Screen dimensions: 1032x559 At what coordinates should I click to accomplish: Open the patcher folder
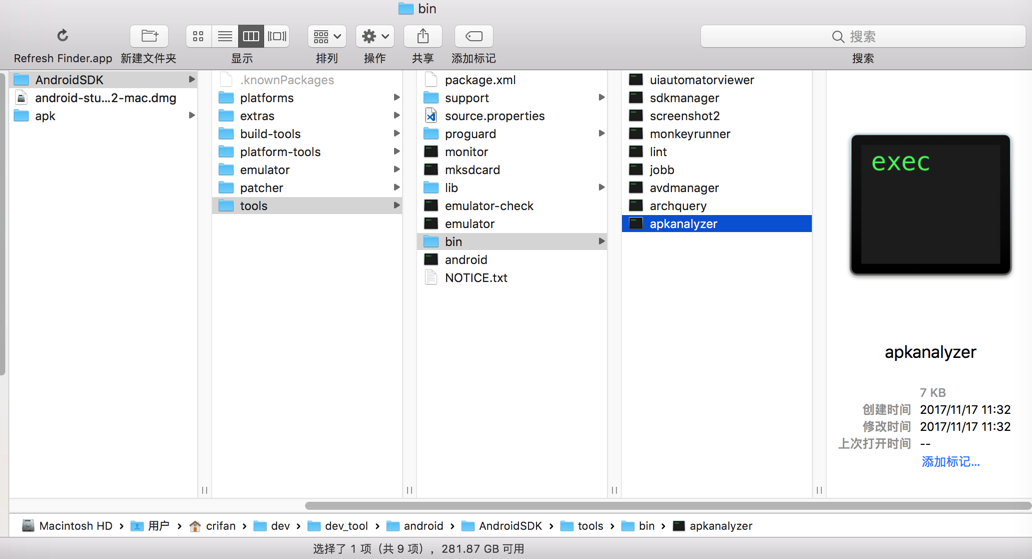(307, 188)
